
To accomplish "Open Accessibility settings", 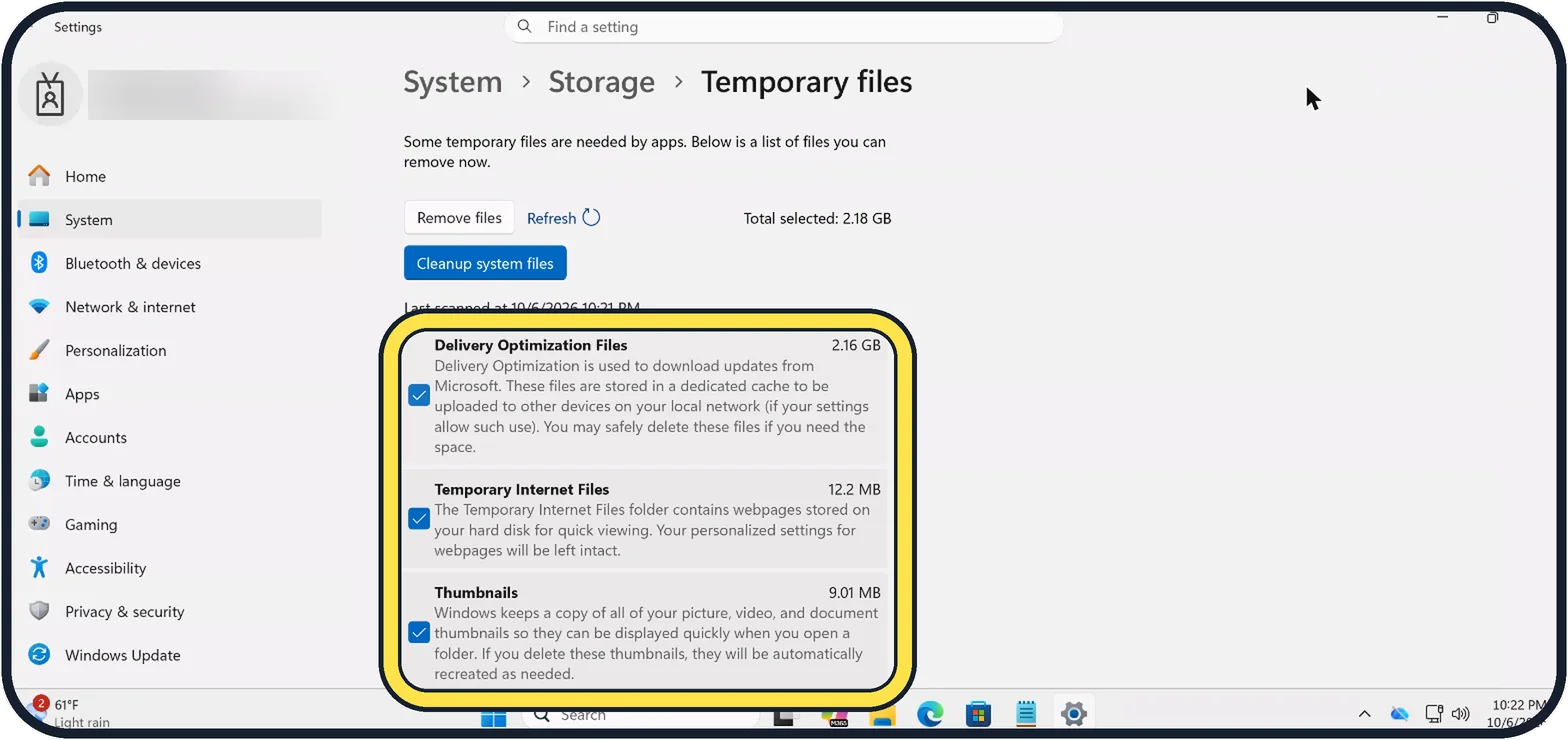I will tap(106, 568).
